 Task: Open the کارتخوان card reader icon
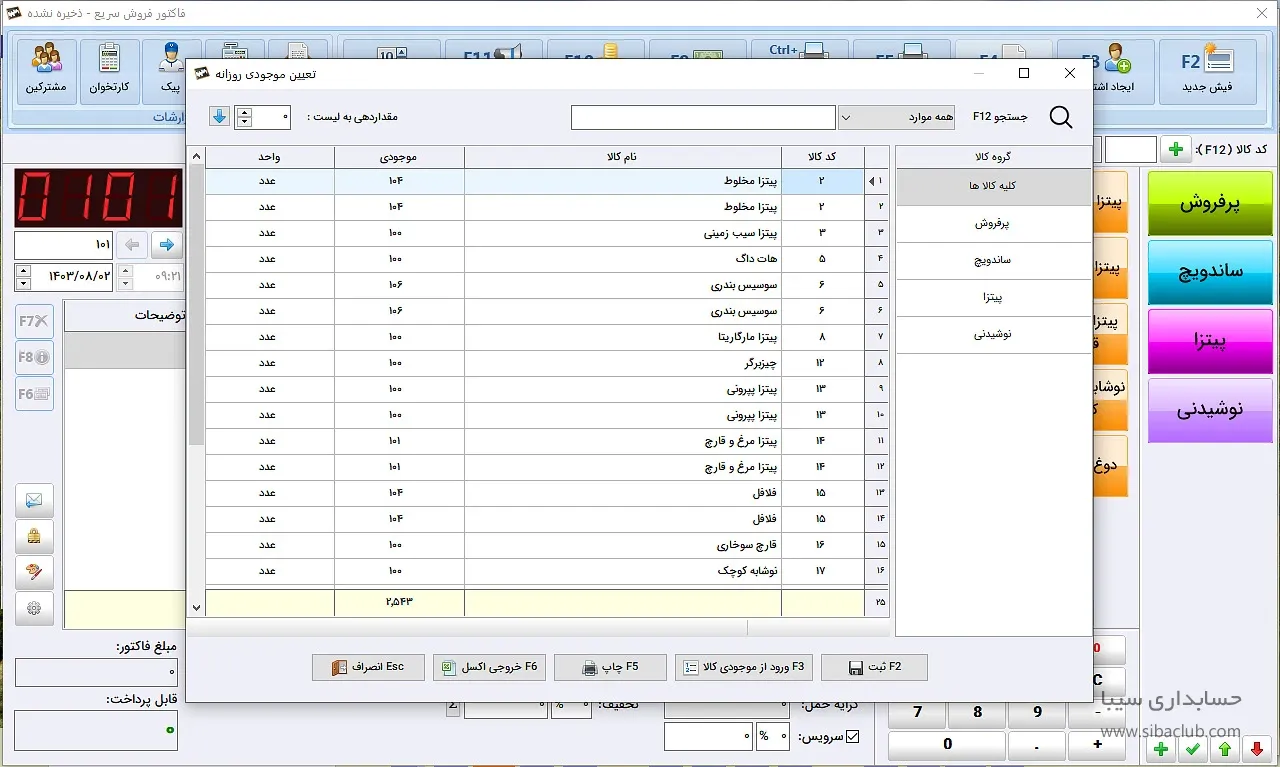[x=110, y=69]
